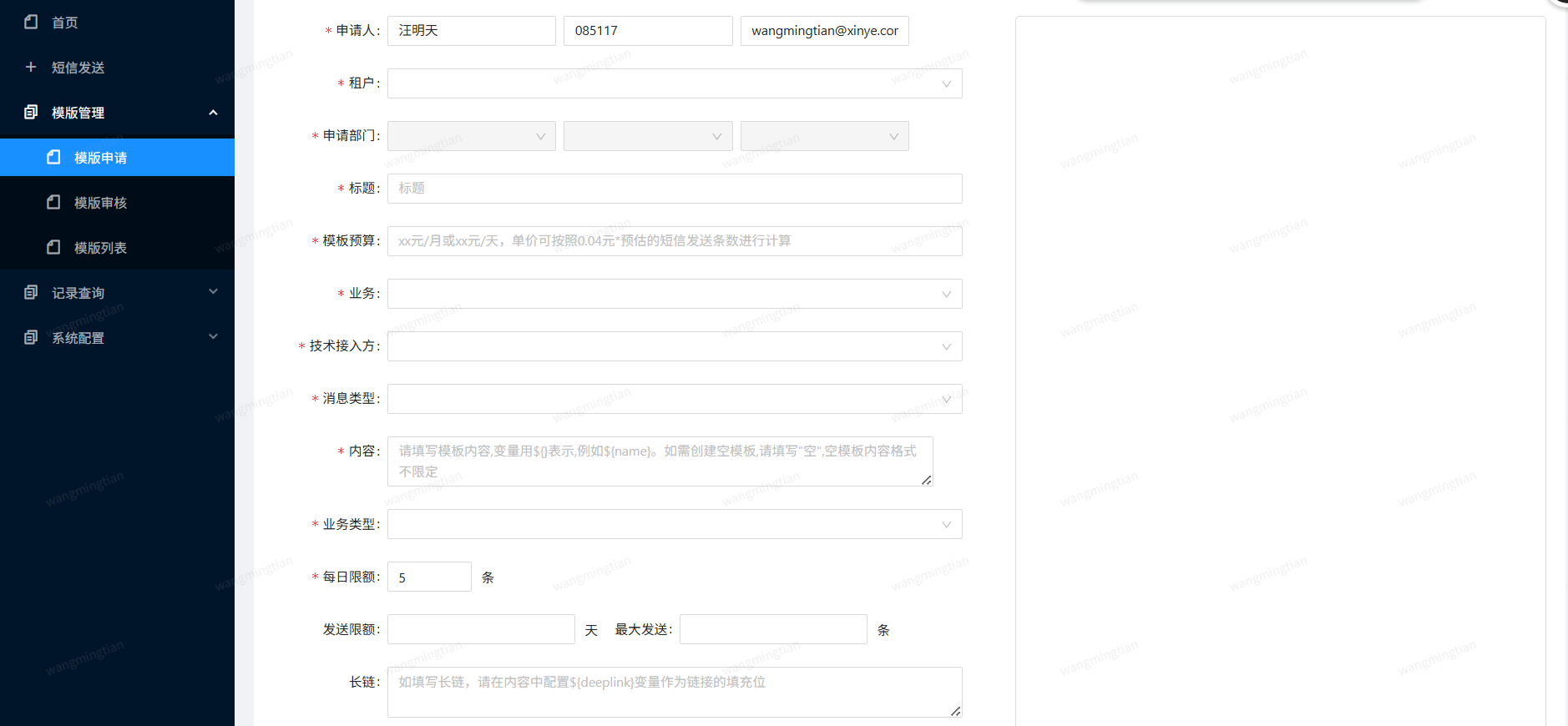Click the plus icon beside 短信发送
1568x726 pixels.
(x=31, y=67)
